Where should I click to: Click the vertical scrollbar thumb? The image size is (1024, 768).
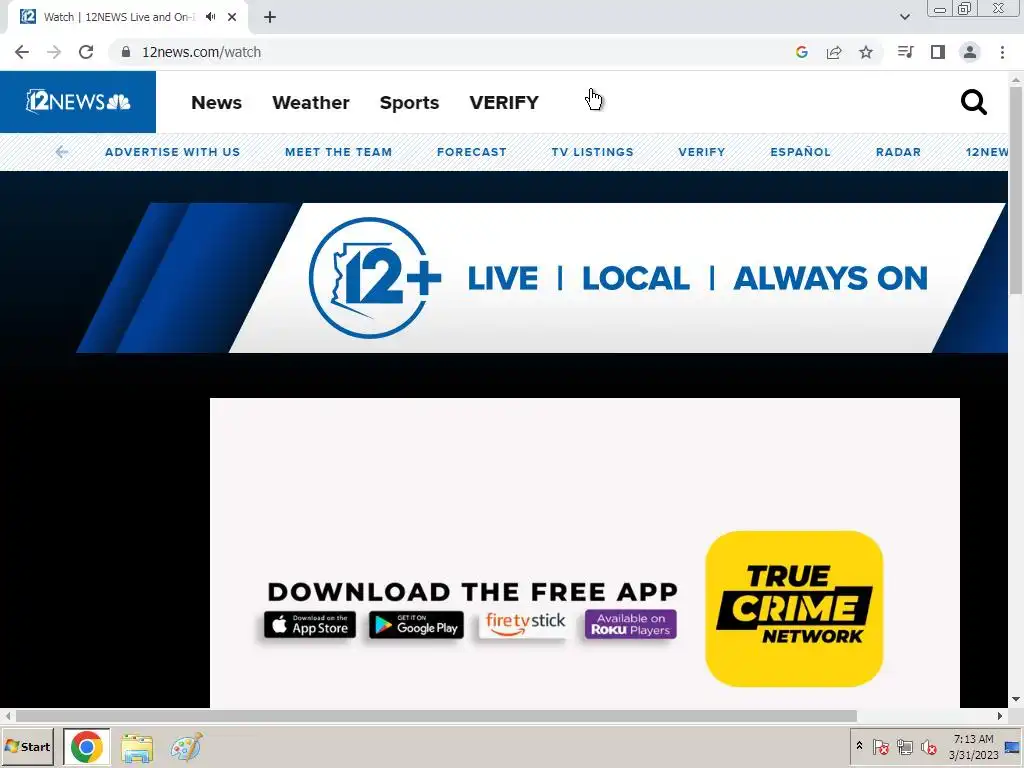pos(1016,189)
